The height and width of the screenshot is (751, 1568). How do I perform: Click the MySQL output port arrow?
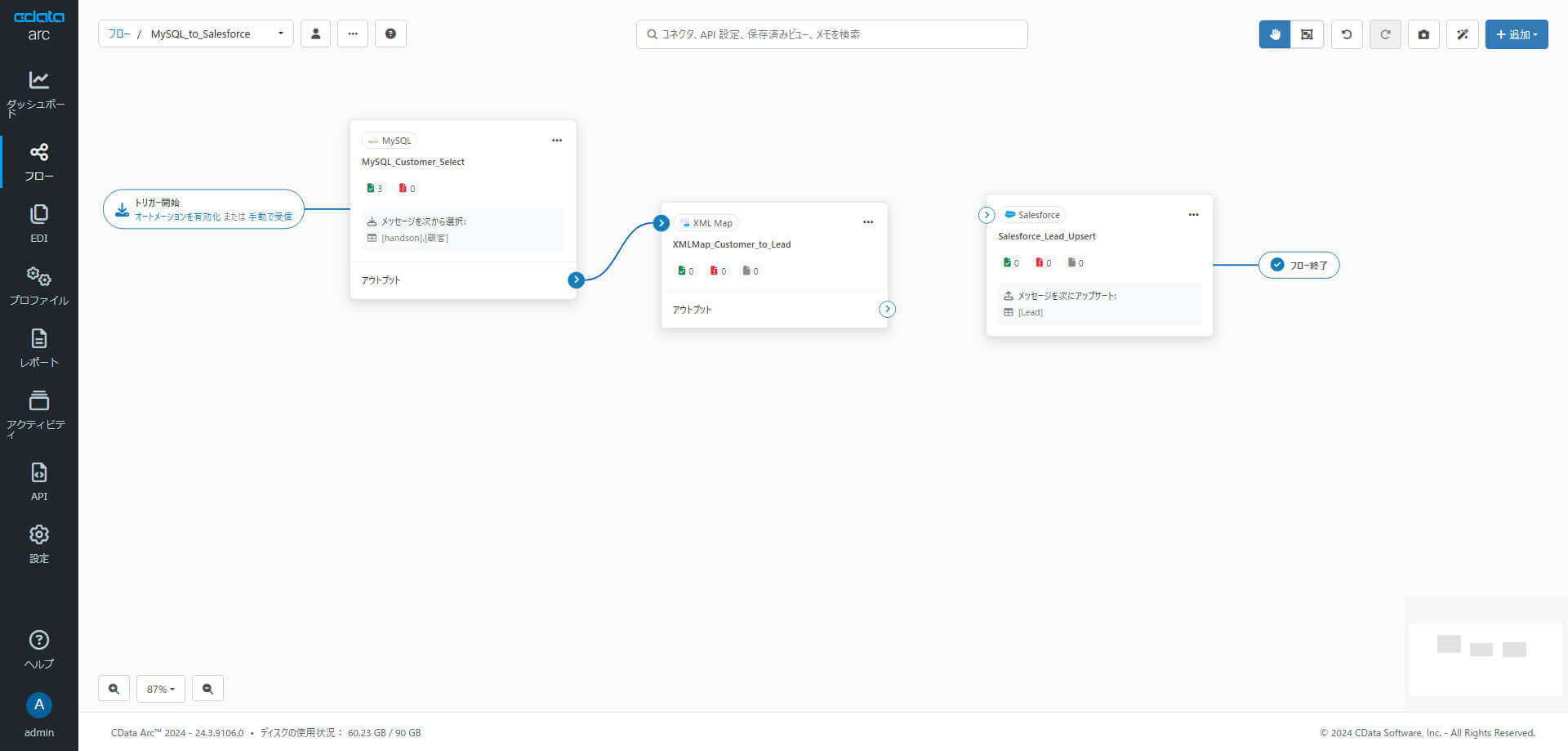point(577,279)
